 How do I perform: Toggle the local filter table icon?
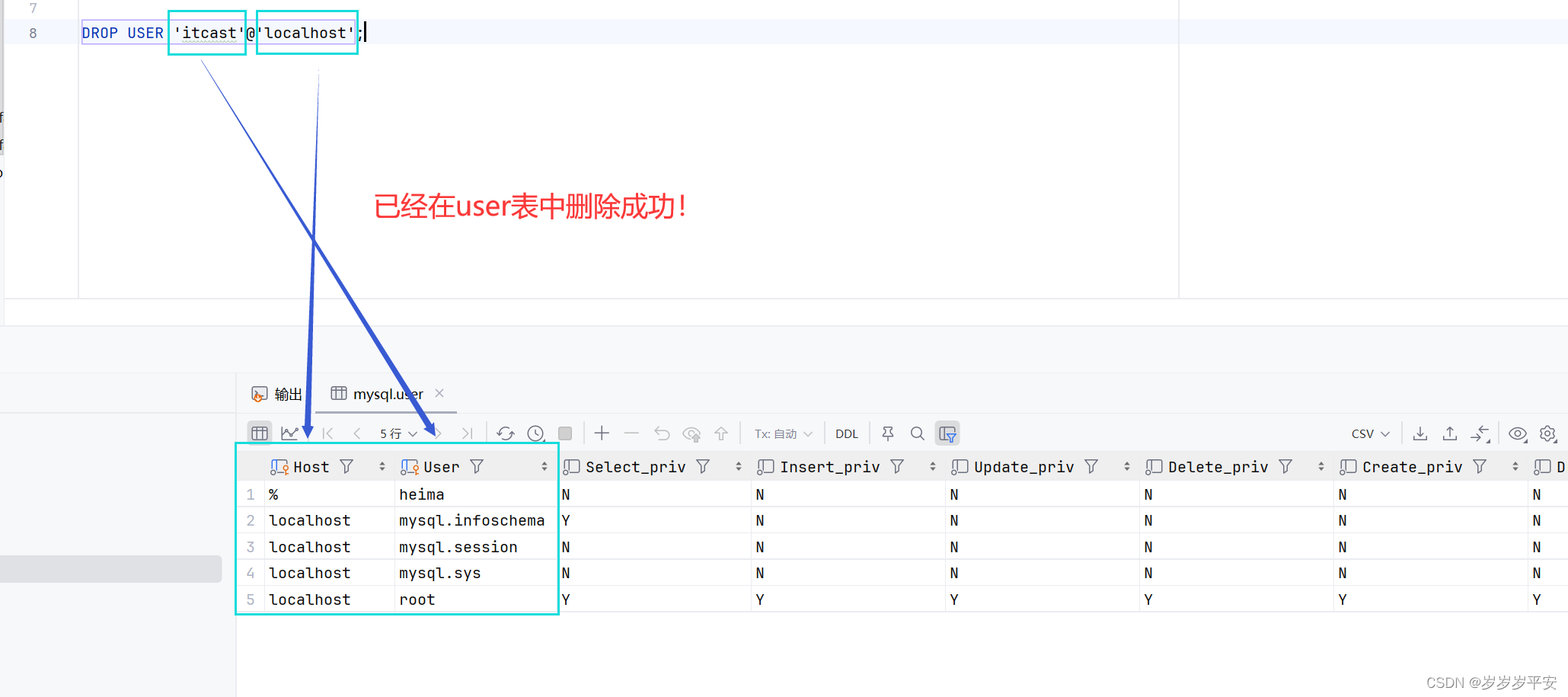point(947,433)
